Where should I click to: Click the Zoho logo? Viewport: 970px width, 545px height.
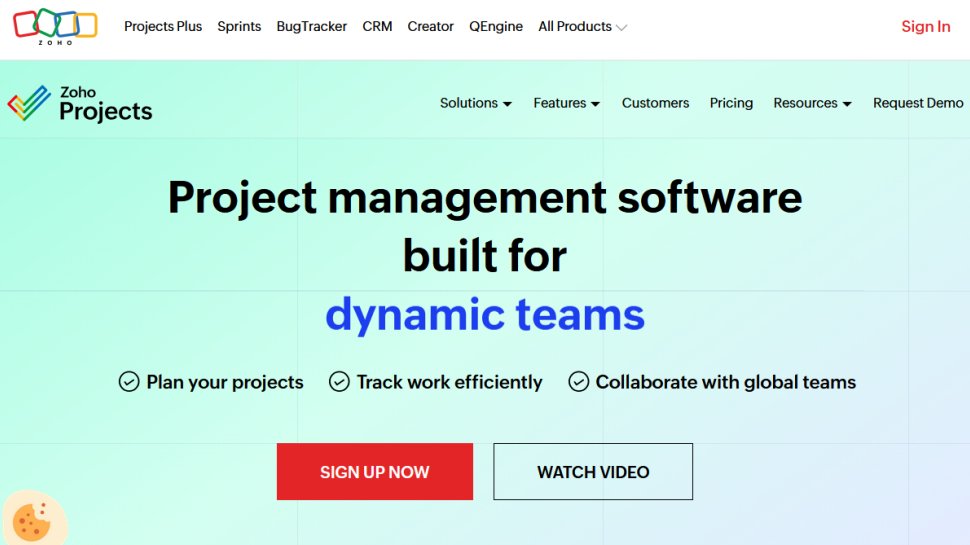click(x=56, y=27)
